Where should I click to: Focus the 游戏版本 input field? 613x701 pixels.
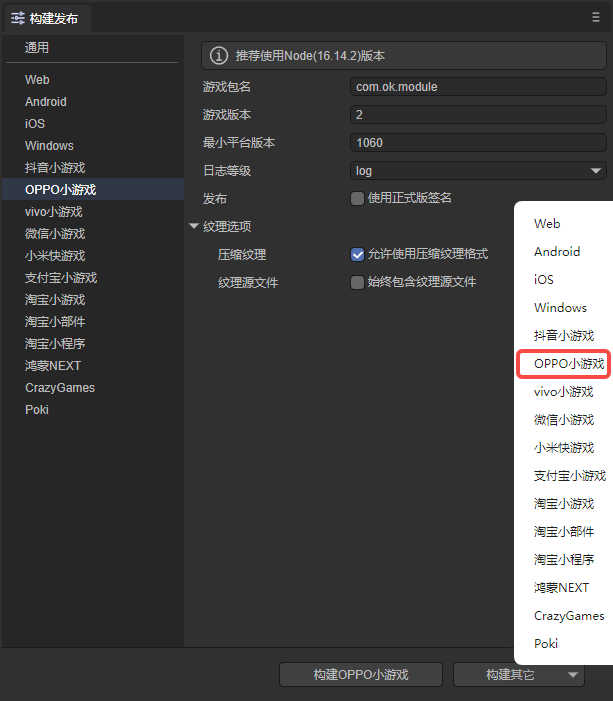478,115
